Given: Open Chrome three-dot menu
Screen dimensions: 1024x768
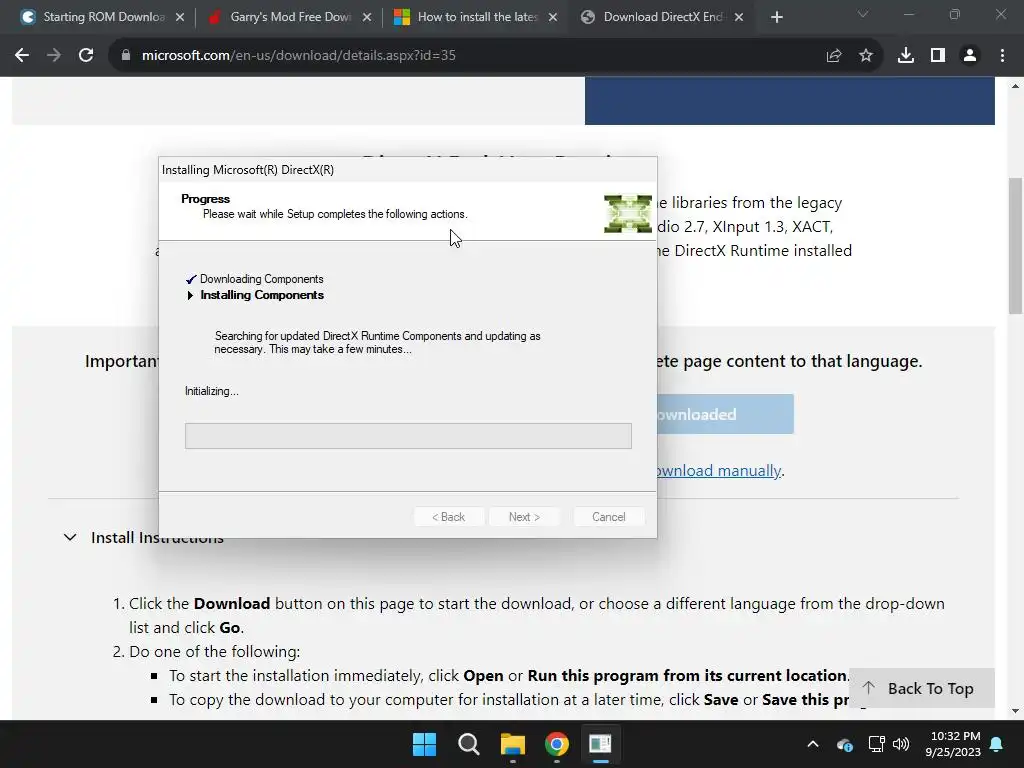Looking at the screenshot, I should coord(1002,56).
